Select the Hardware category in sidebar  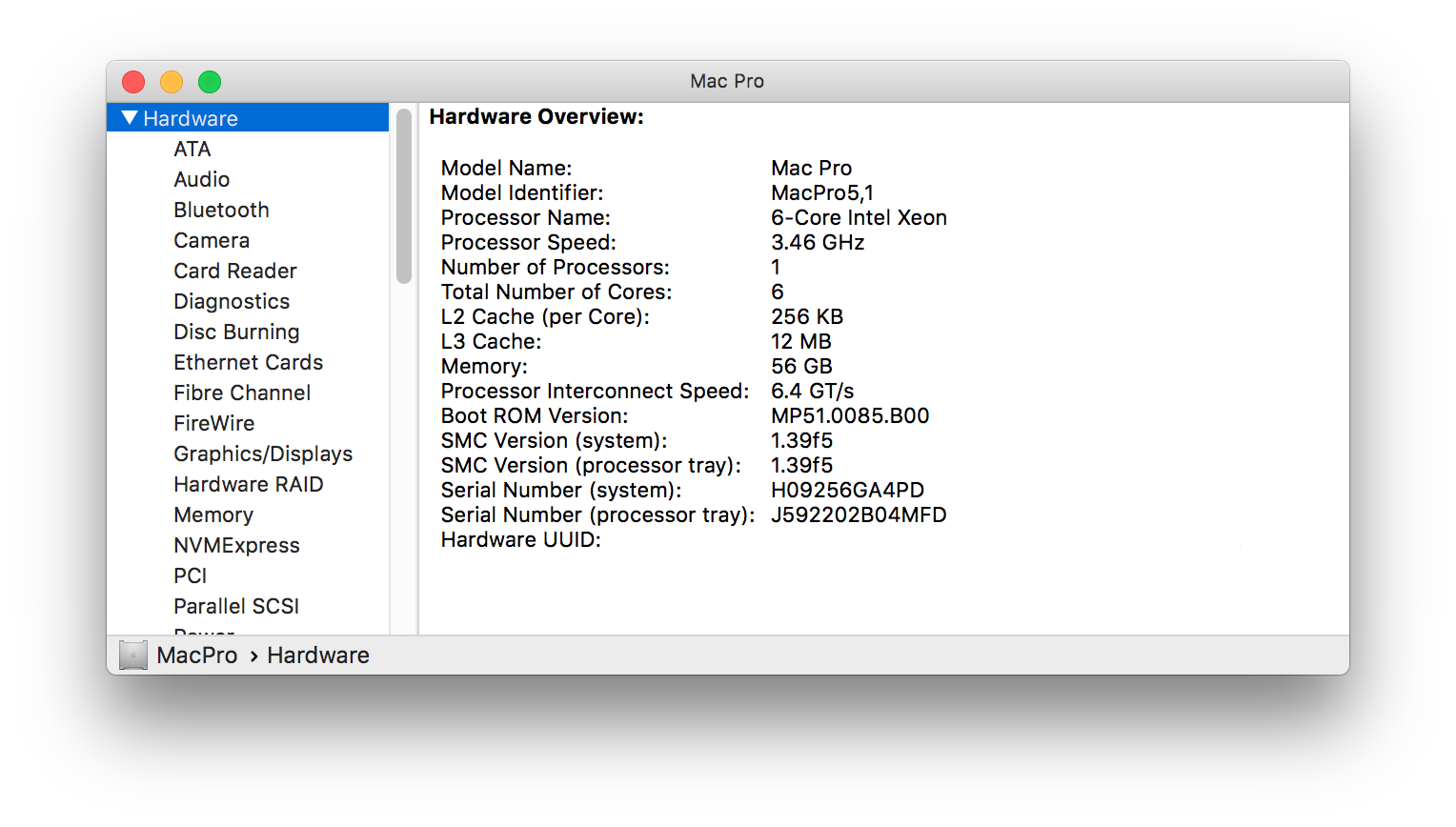click(248, 118)
